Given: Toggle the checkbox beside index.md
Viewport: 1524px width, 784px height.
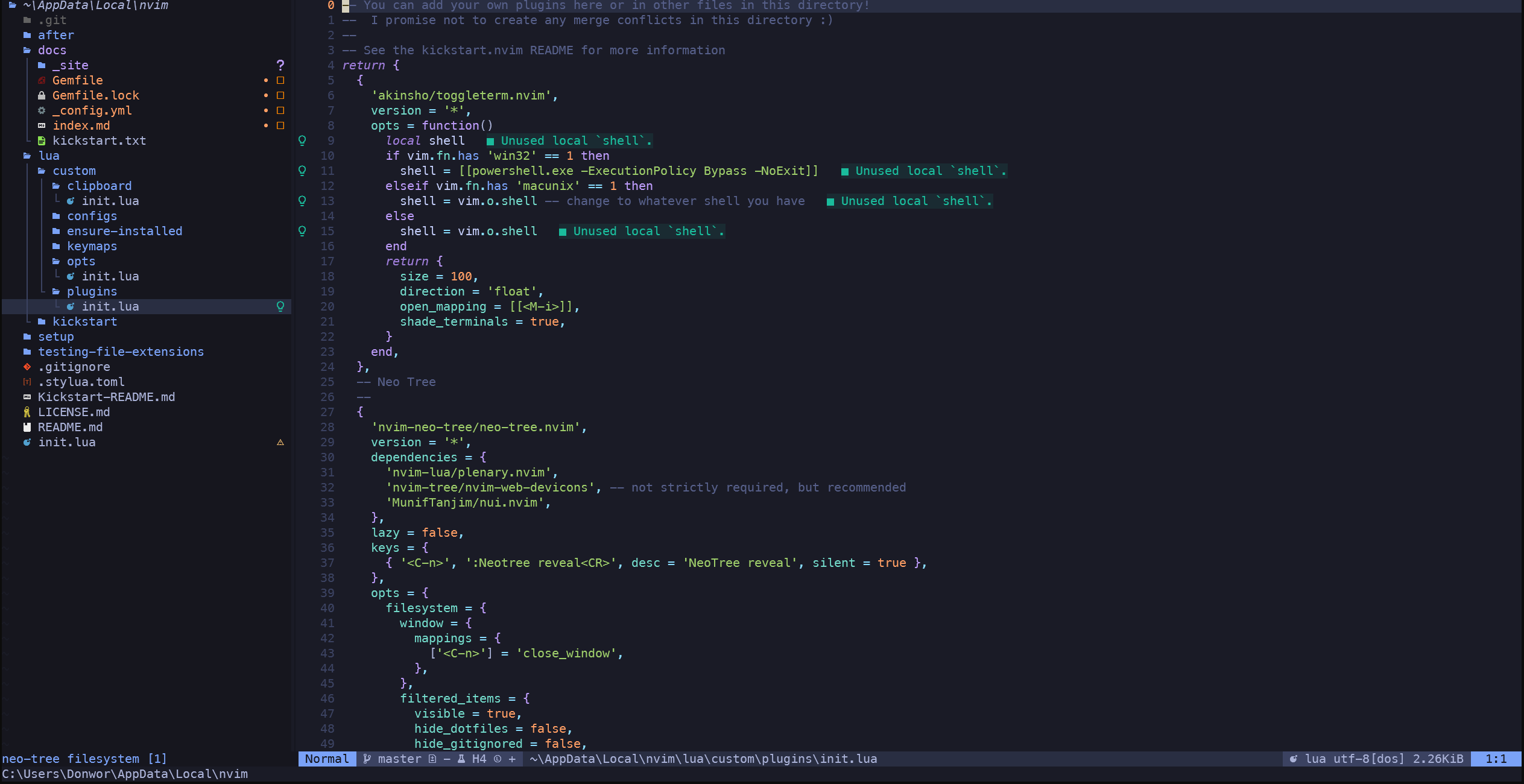Looking at the screenshot, I should point(280,125).
